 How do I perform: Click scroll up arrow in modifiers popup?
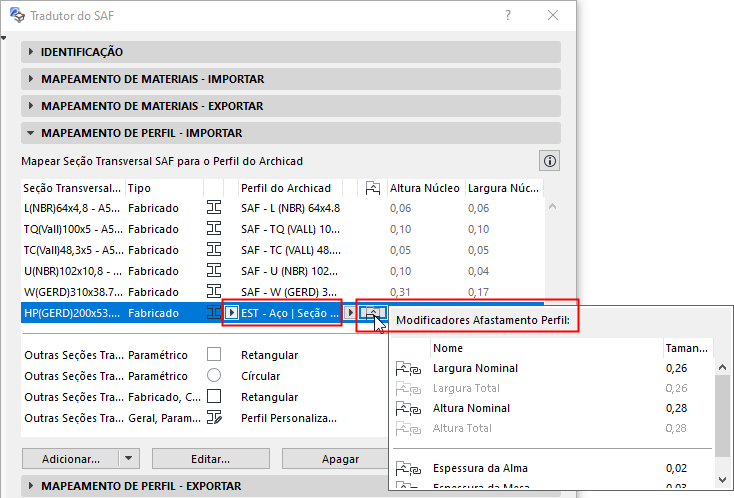(x=722, y=368)
